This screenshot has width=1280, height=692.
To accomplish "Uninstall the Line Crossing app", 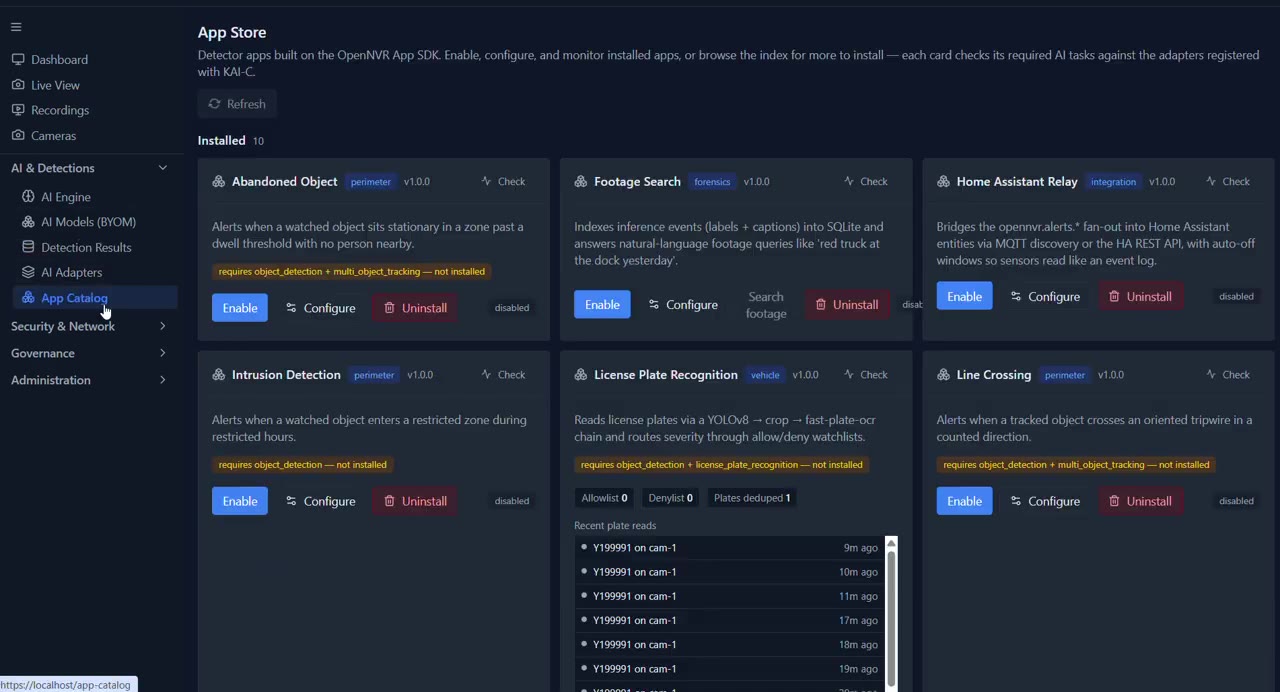I will (1140, 501).
